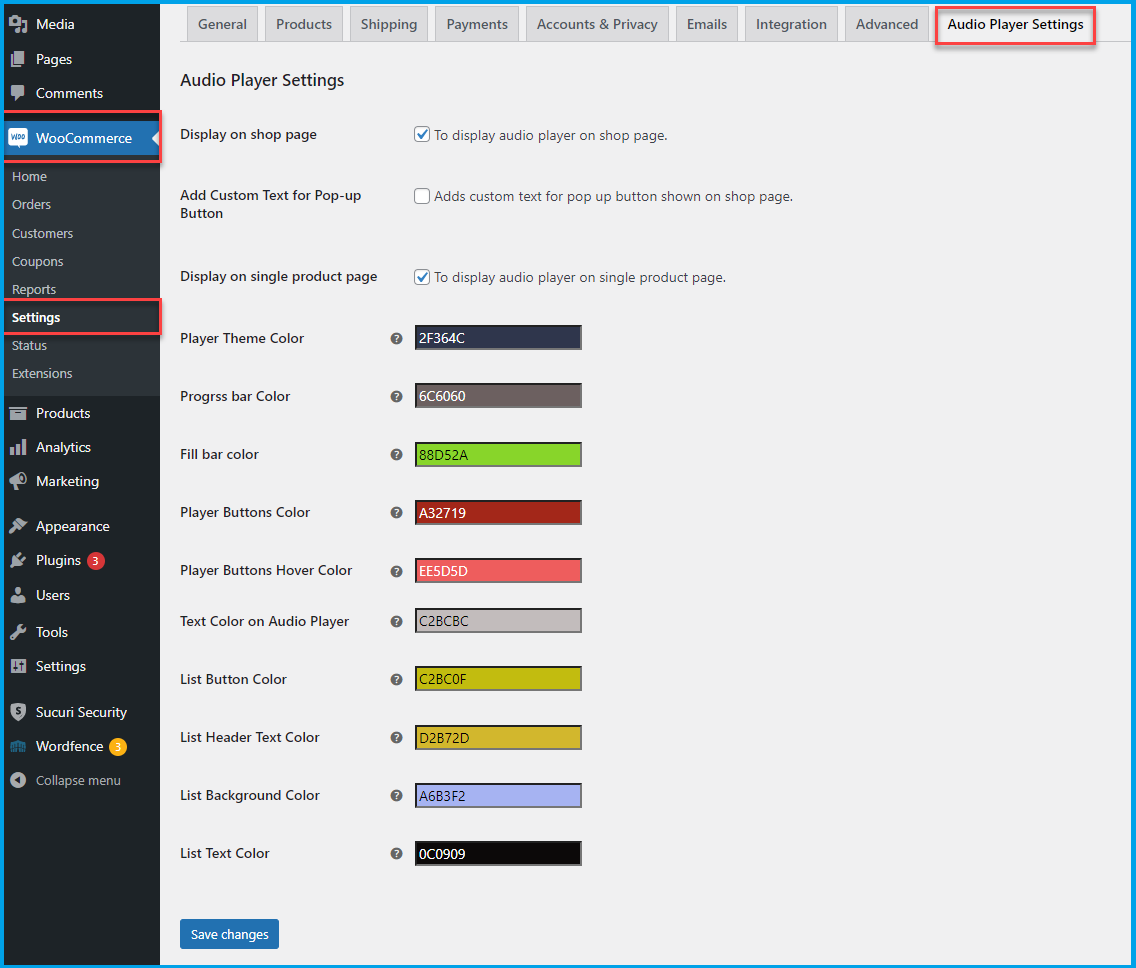Image resolution: width=1136 pixels, height=968 pixels.
Task: Click the Sucuri Security shield icon
Action: tap(18, 712)
